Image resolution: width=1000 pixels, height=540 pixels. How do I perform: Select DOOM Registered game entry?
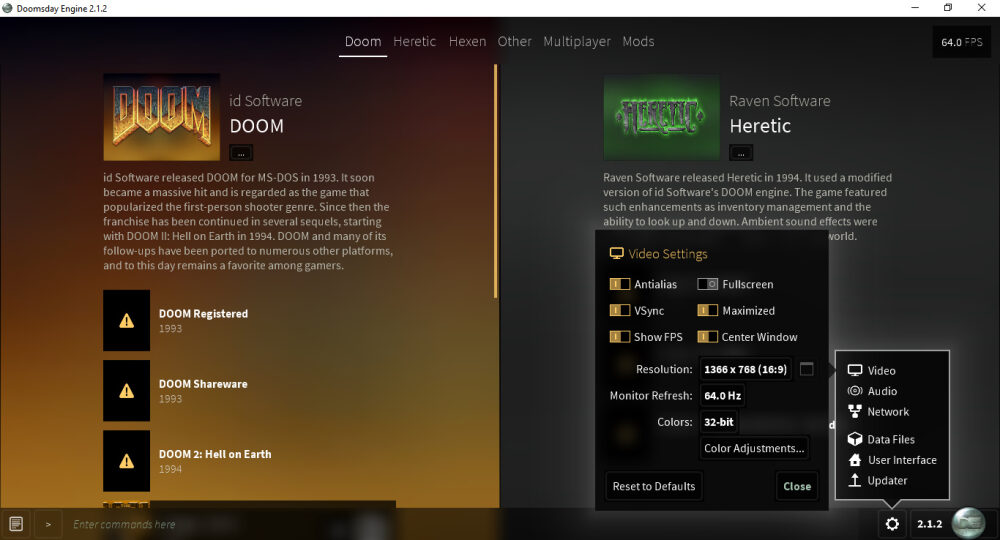point(249,320)
